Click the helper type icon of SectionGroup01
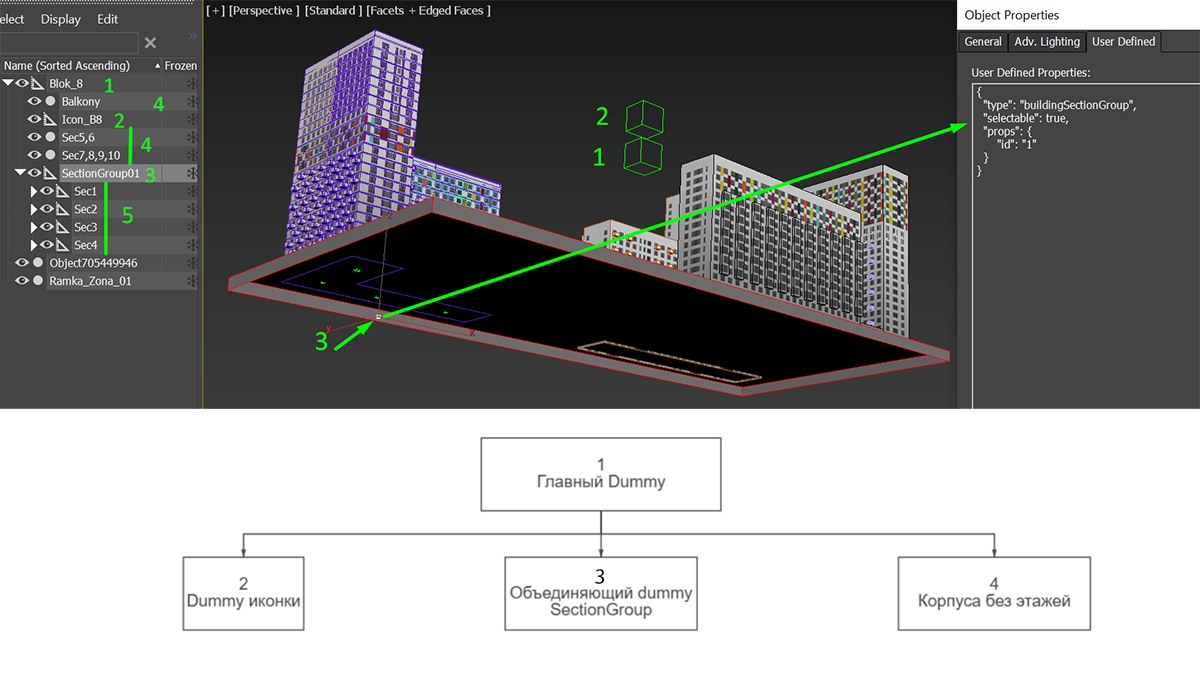The width and height of the screenshot is (1200, 673). click(50, 174)
